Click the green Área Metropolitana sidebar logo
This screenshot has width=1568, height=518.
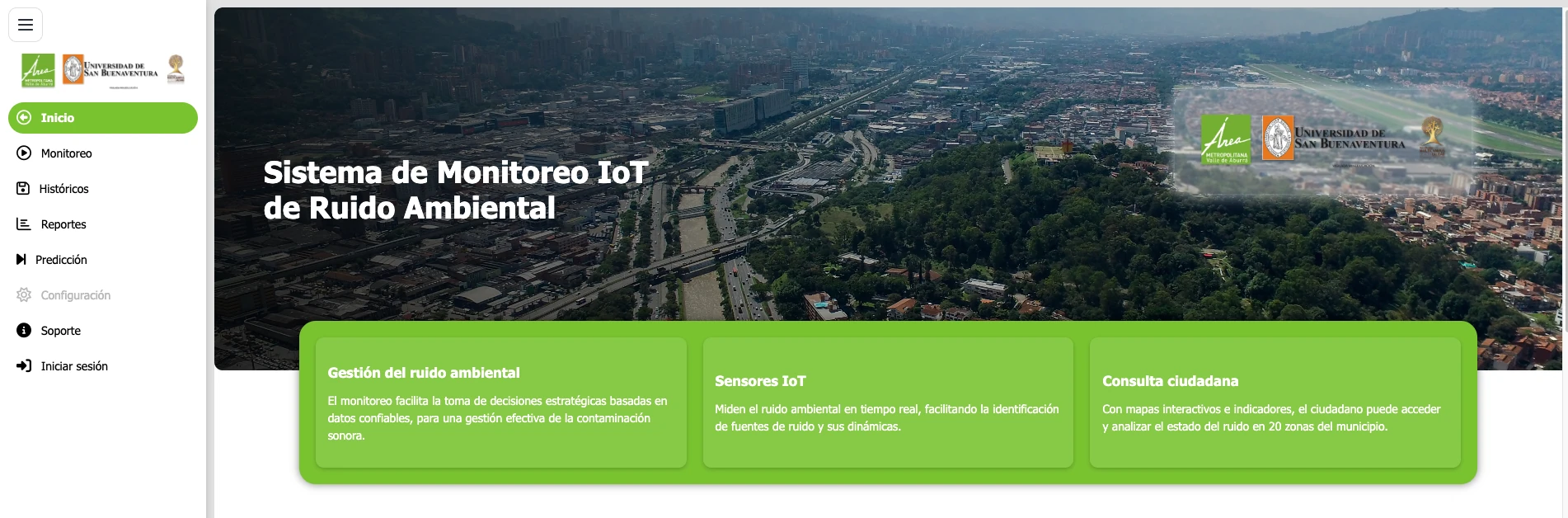[x=38, y=71]
